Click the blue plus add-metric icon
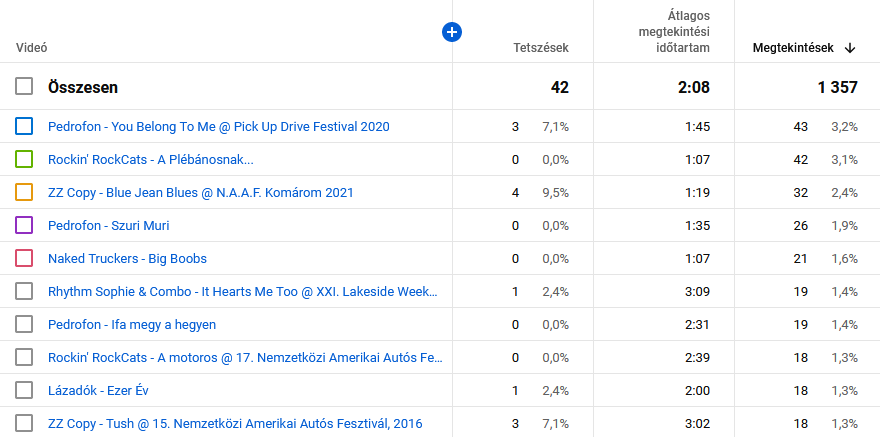The width and height of the screenshot is (880, 437). [x=451, y=33]
